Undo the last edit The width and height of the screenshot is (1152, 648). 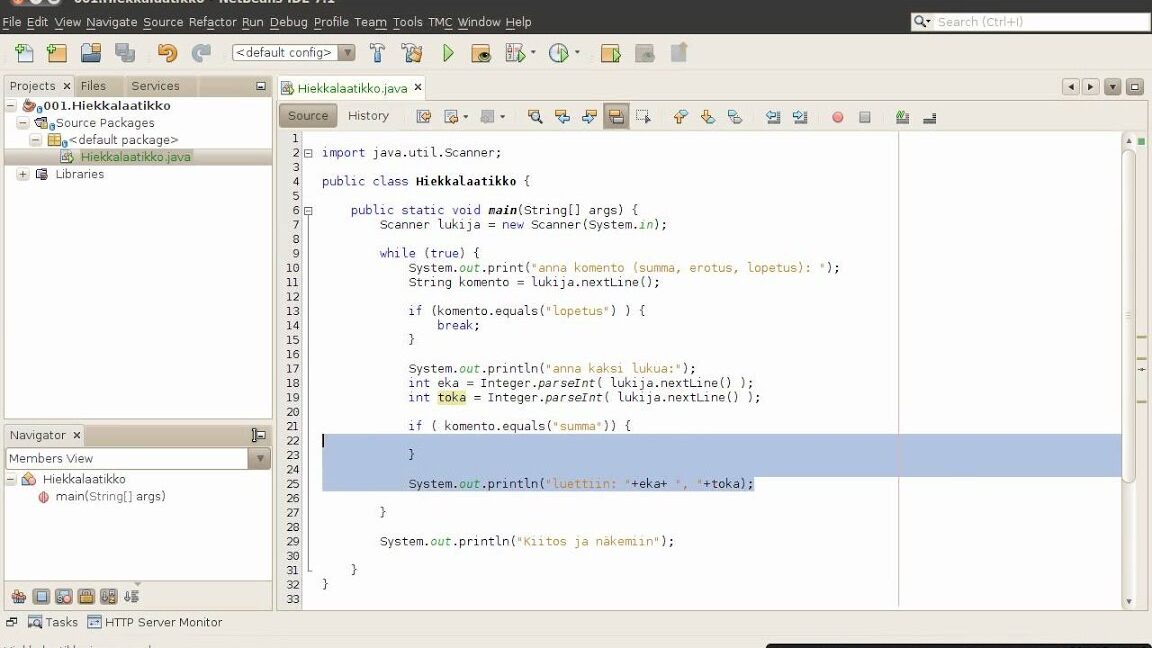[168, 53]
